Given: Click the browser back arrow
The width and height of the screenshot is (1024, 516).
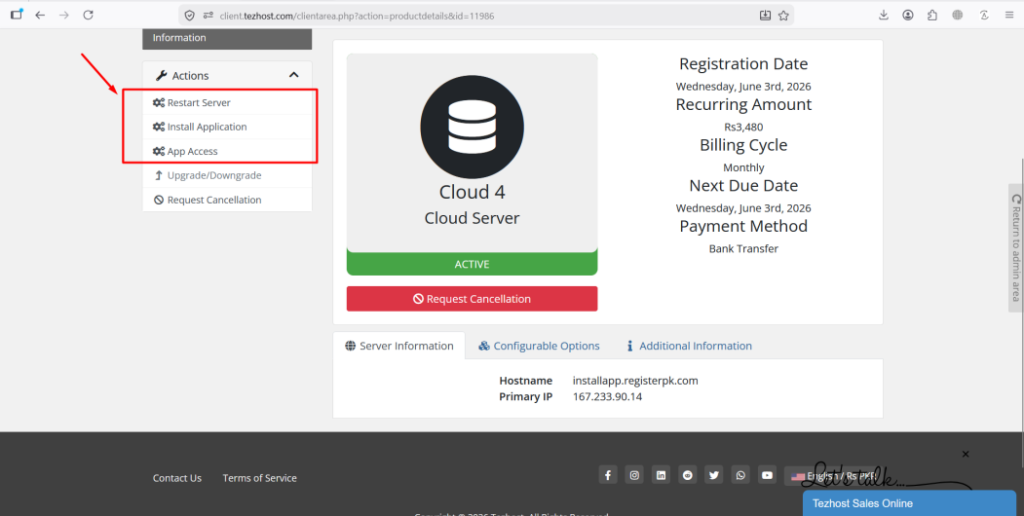Looking at the screenshot, I should tap(40, 15).
